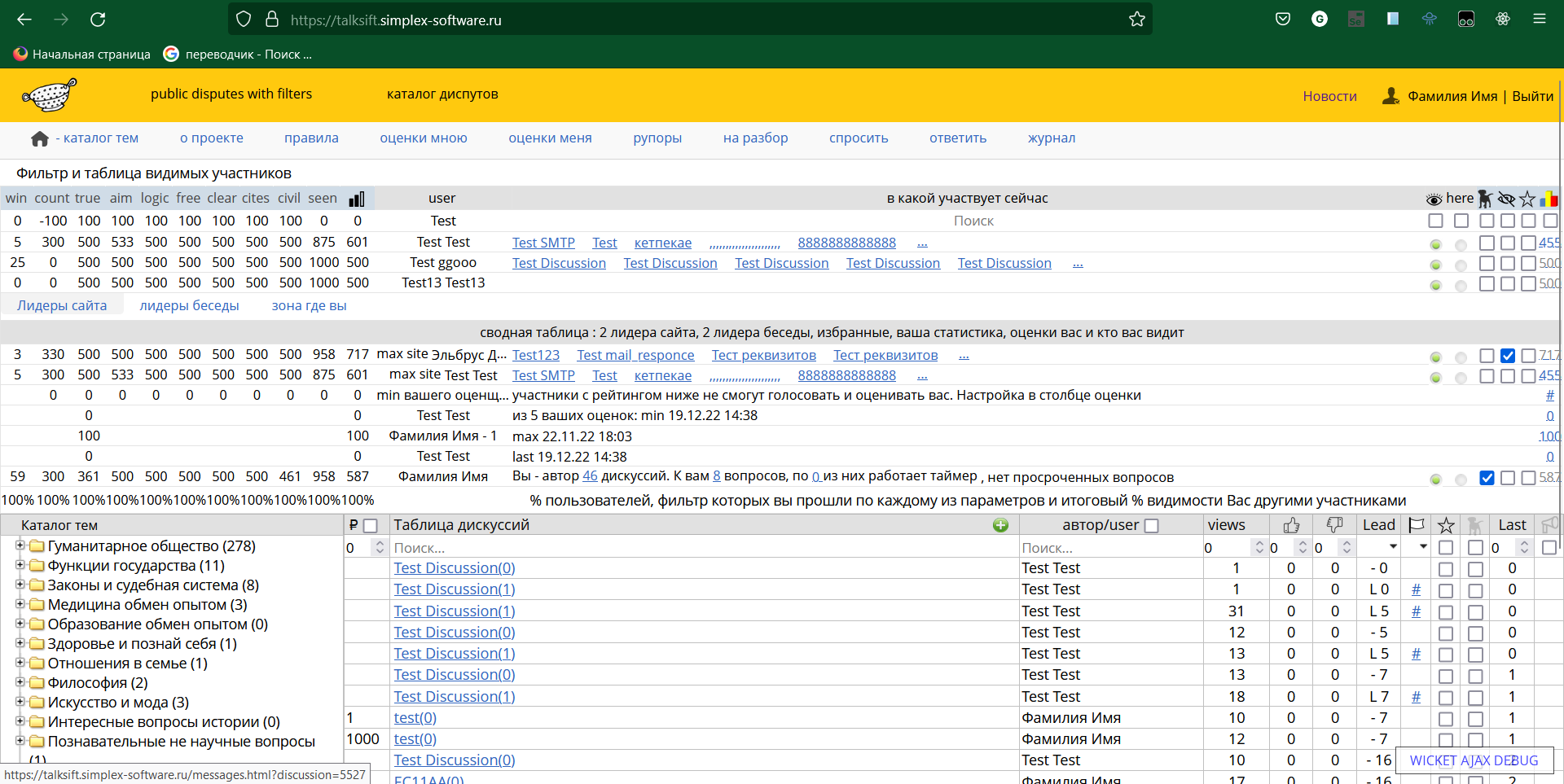Image resolution: width=1564 pixels, height=784 pixels.
Task: Expand Искусство и мода folder
Action: coord(20,701)
